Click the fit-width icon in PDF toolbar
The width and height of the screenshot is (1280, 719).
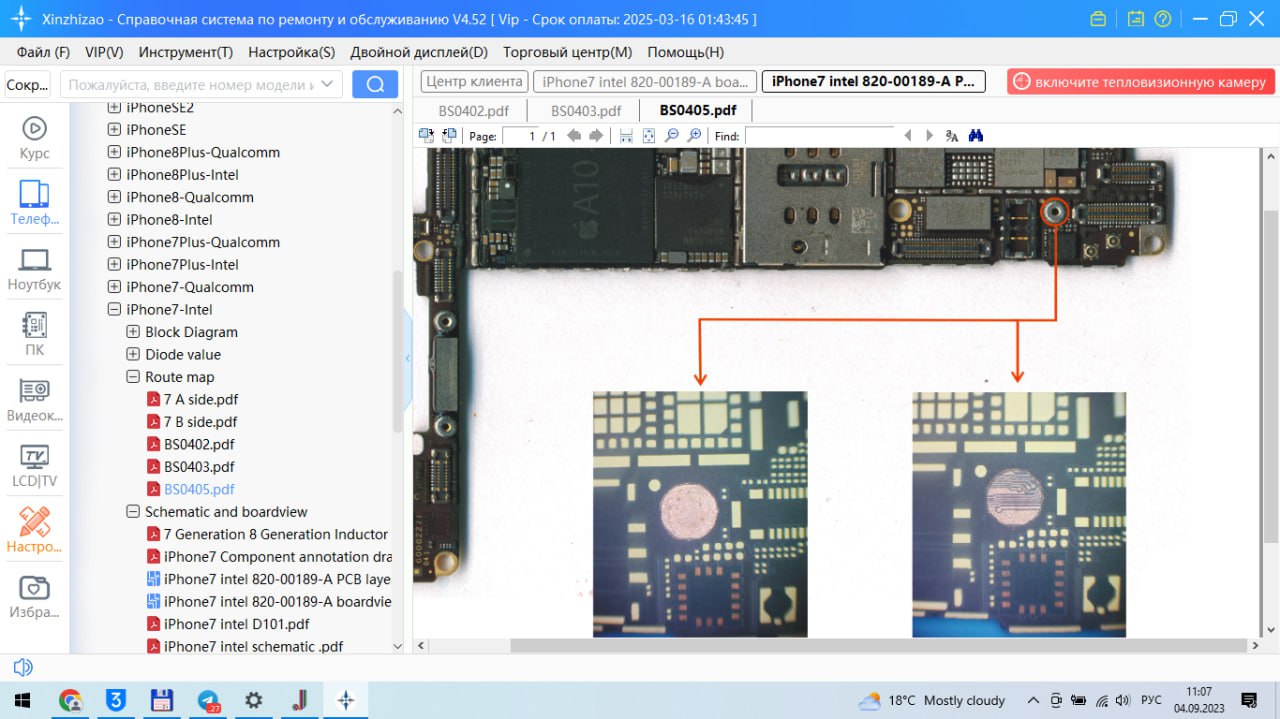click(626, 136)
